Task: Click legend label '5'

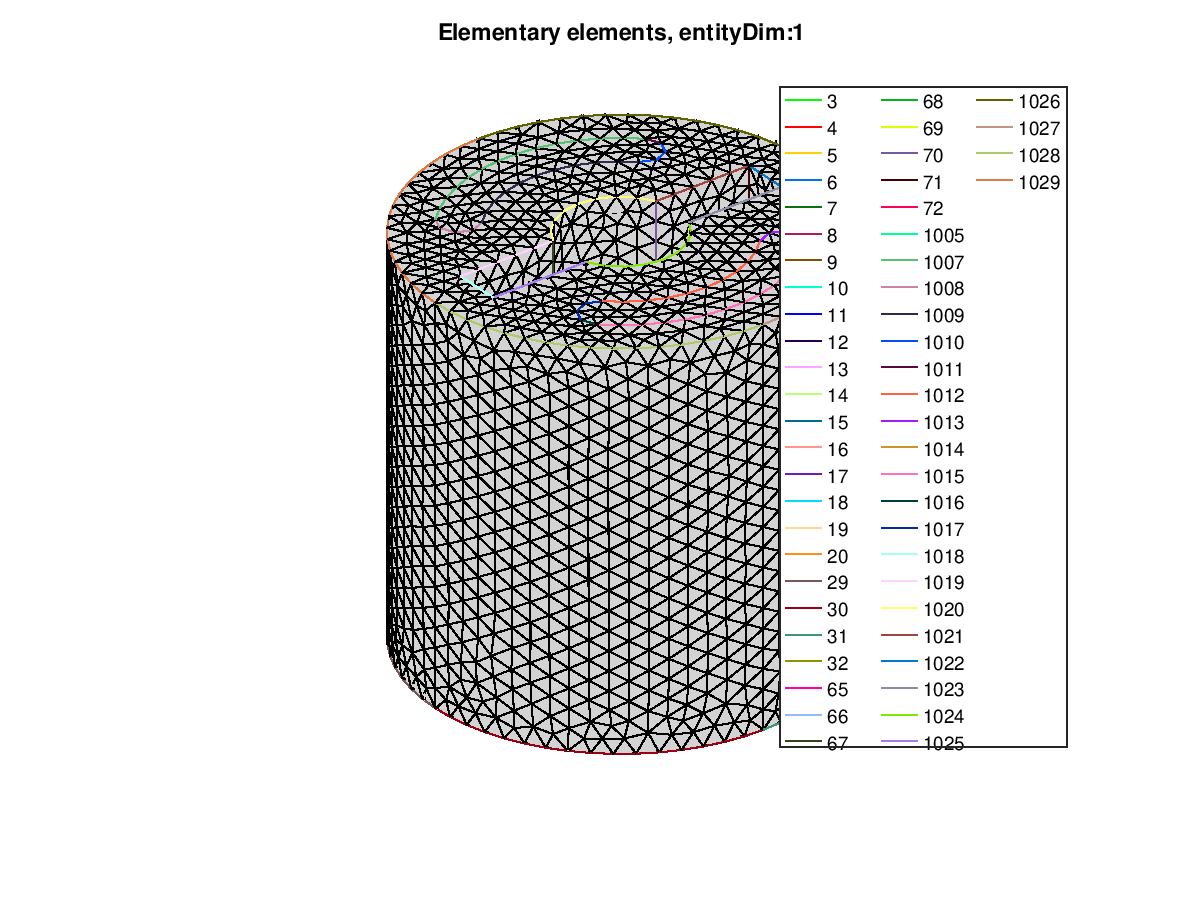Action: click(x=833, y=156)
